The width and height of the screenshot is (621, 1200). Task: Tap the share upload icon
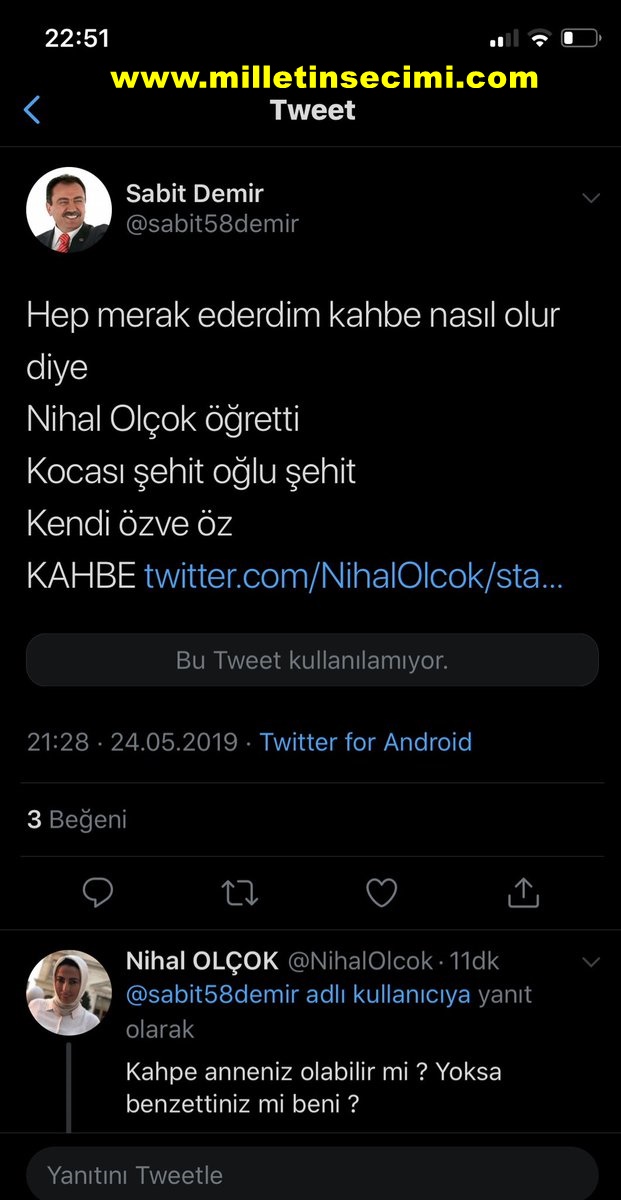coord(523,892)
